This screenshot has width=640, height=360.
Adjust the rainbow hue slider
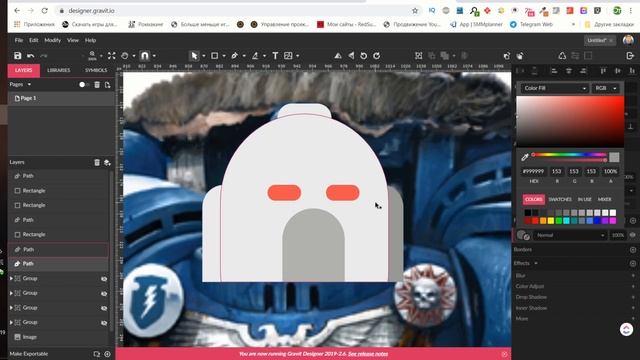[569, 155]
